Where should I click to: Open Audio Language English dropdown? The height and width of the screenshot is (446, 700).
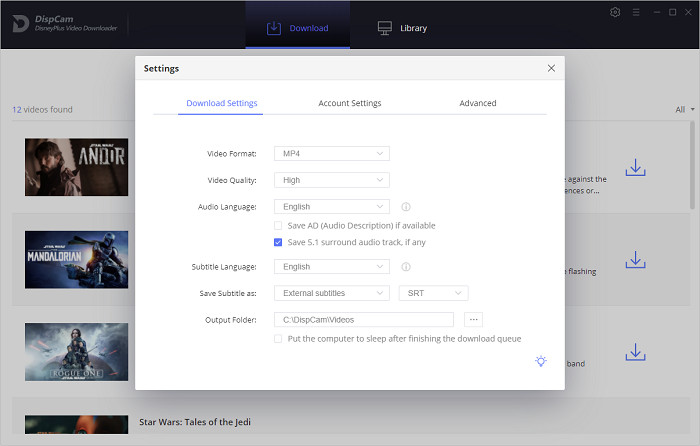(332, 207)
